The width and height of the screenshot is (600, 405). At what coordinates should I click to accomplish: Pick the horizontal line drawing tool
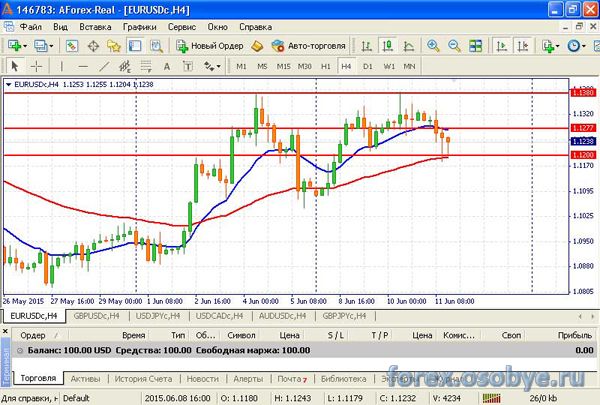[x=83, y=66]
